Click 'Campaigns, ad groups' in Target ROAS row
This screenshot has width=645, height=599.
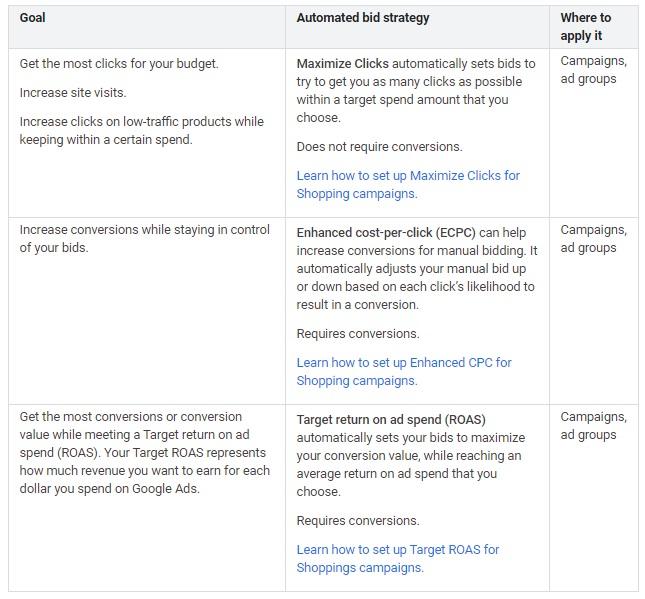coord(593,426)
